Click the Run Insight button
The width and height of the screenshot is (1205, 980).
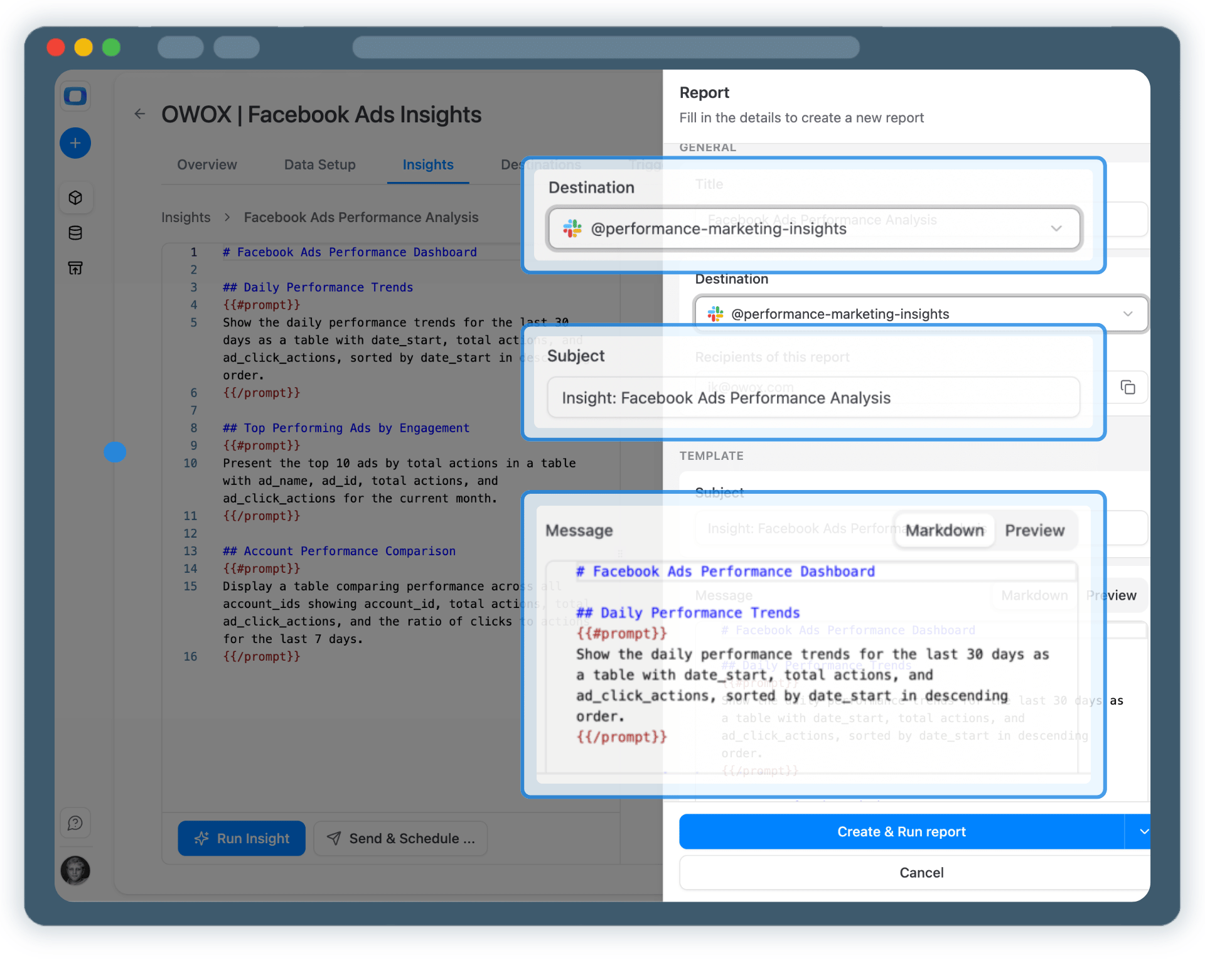(241, 838)
